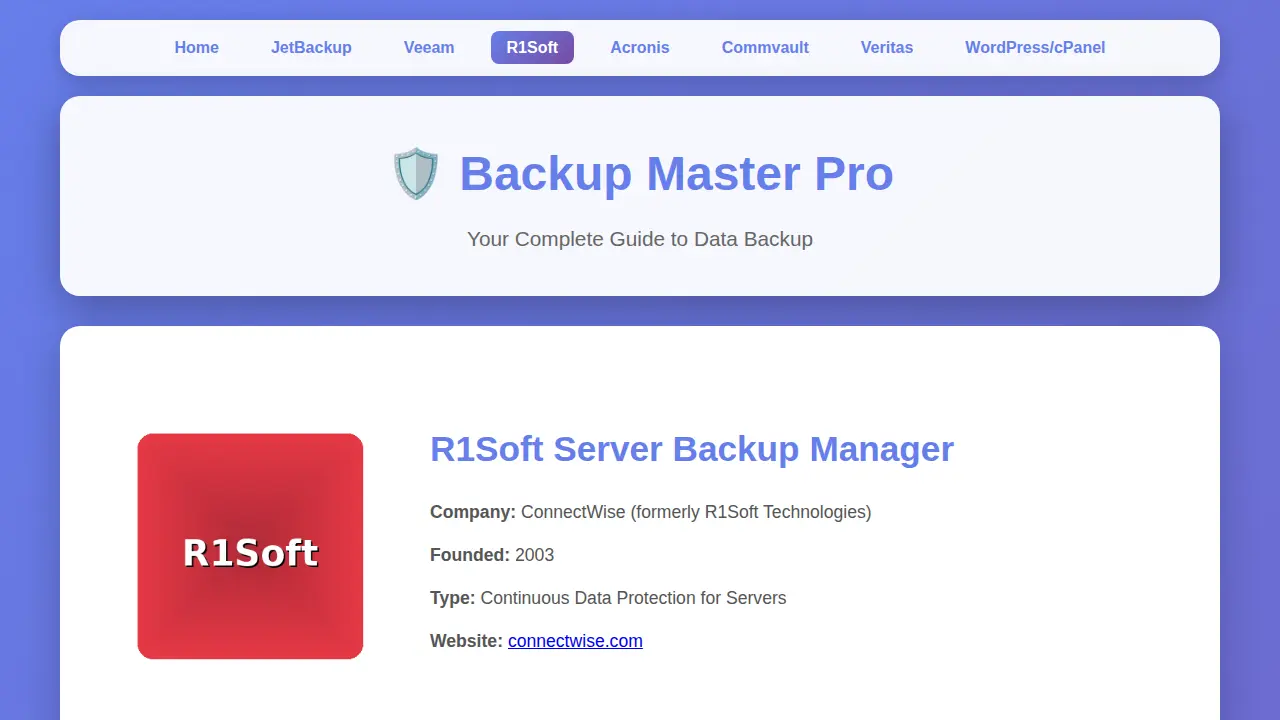Click 'Your Complete Guide to Data Backup' tagline
Viewport: 1280px width, 720px height.
640,239
